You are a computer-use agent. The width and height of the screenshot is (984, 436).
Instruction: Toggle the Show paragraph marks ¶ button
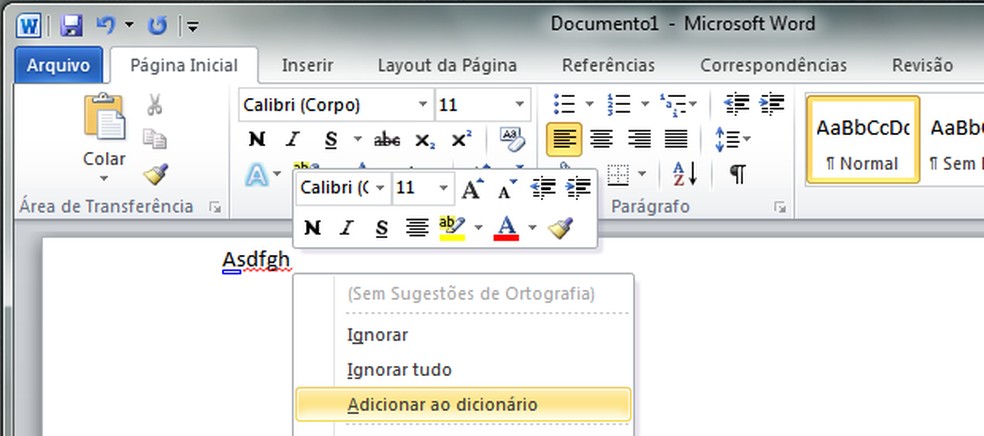tap(738, 174)
